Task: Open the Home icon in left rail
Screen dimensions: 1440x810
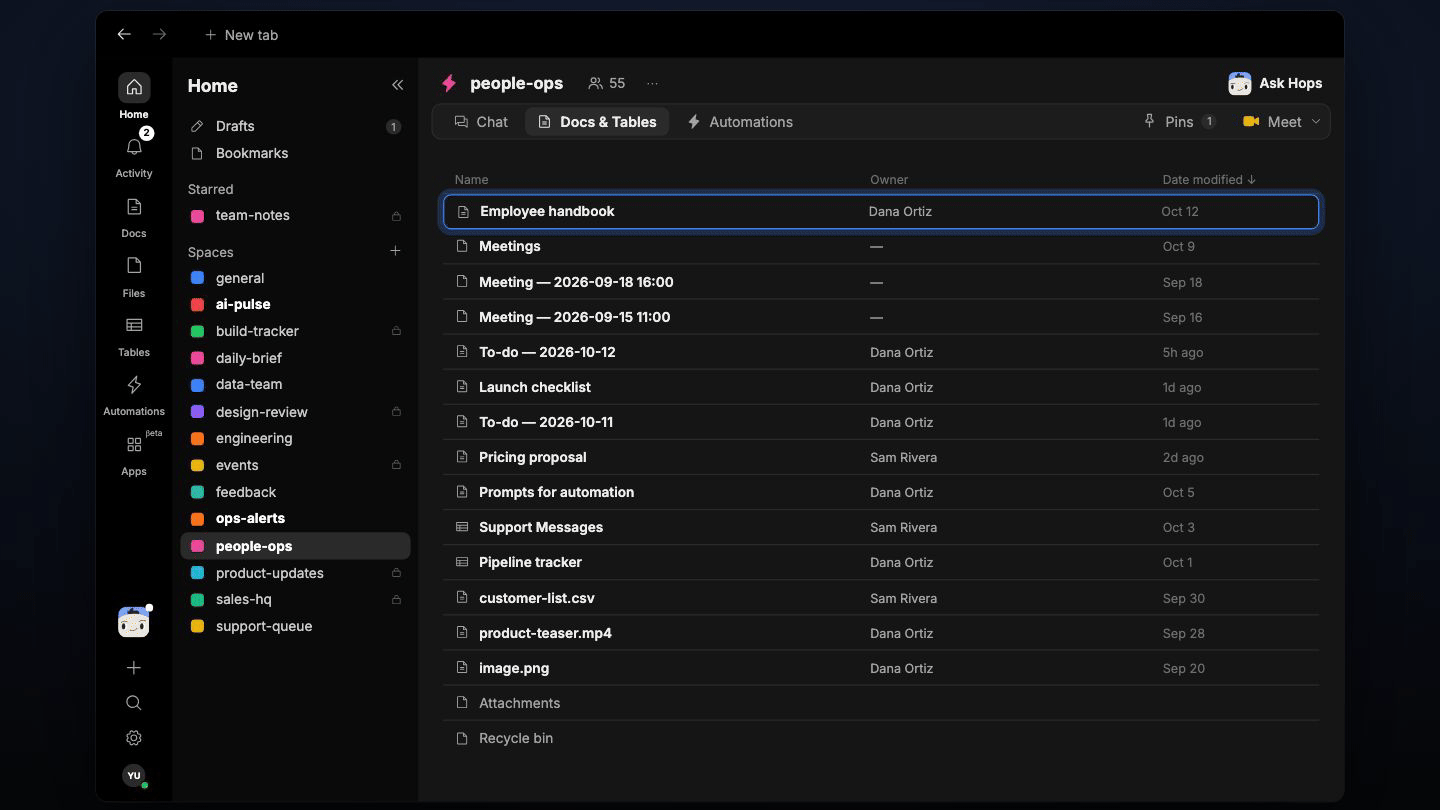Action: pyautogui.click(x=134, y=88)
